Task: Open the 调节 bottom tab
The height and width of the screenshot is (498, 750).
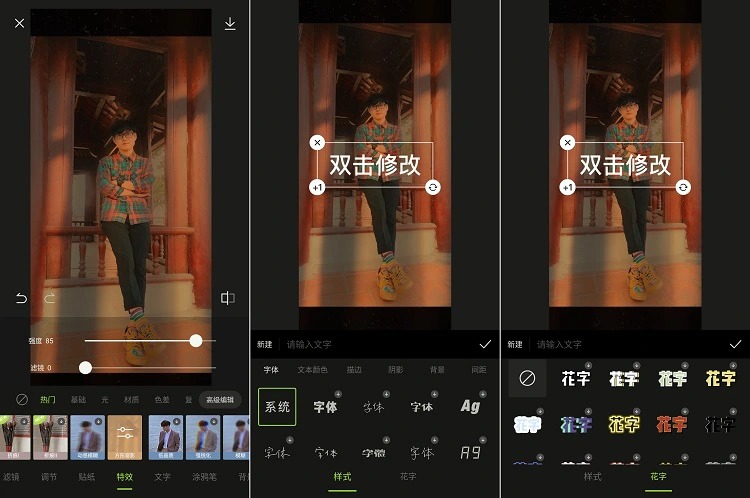Action: tap(49, 476)
